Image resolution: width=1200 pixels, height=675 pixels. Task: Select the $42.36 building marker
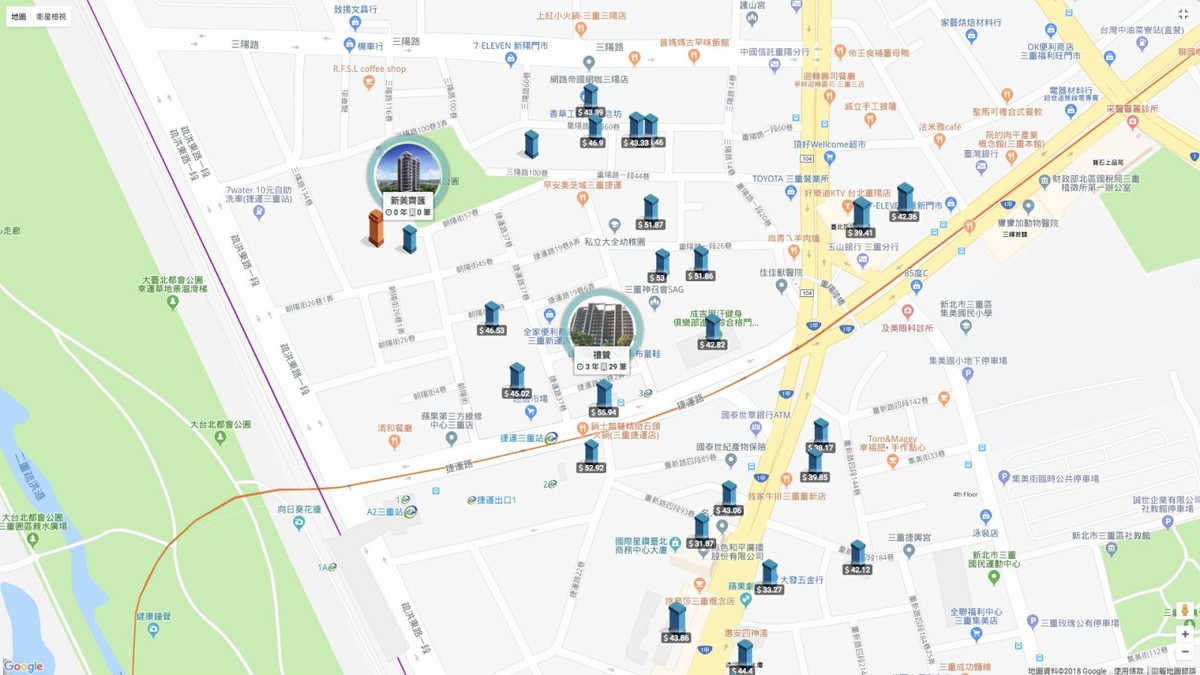(x=904, y=203)
